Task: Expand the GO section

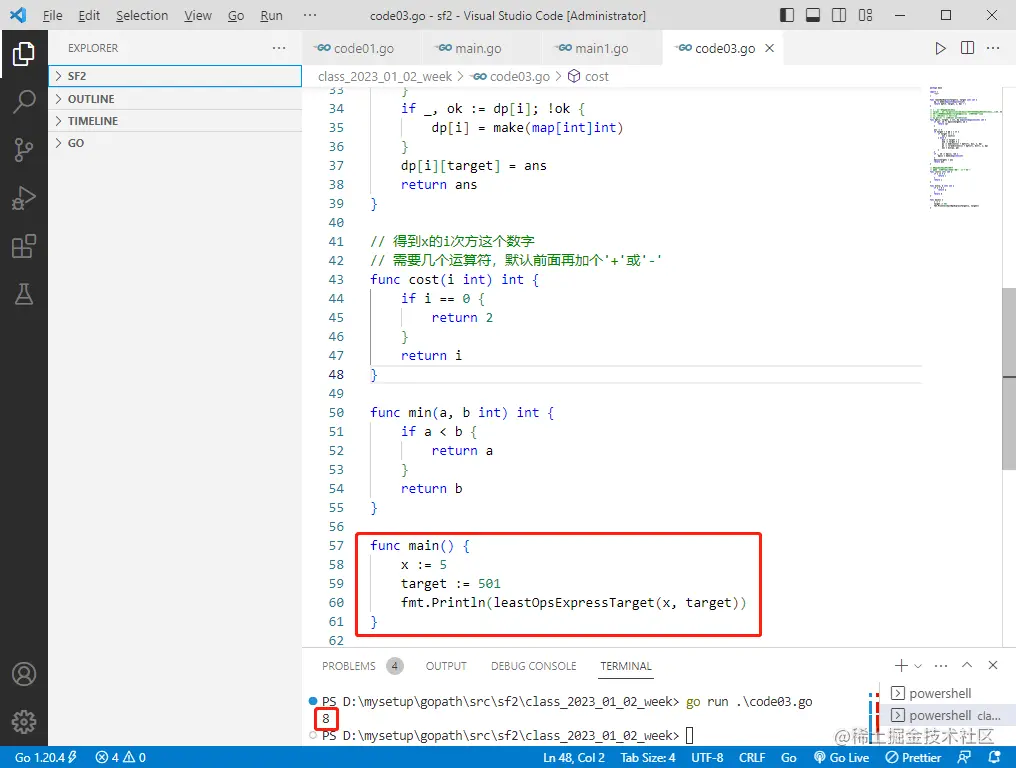Action: [x=175, y=143]
